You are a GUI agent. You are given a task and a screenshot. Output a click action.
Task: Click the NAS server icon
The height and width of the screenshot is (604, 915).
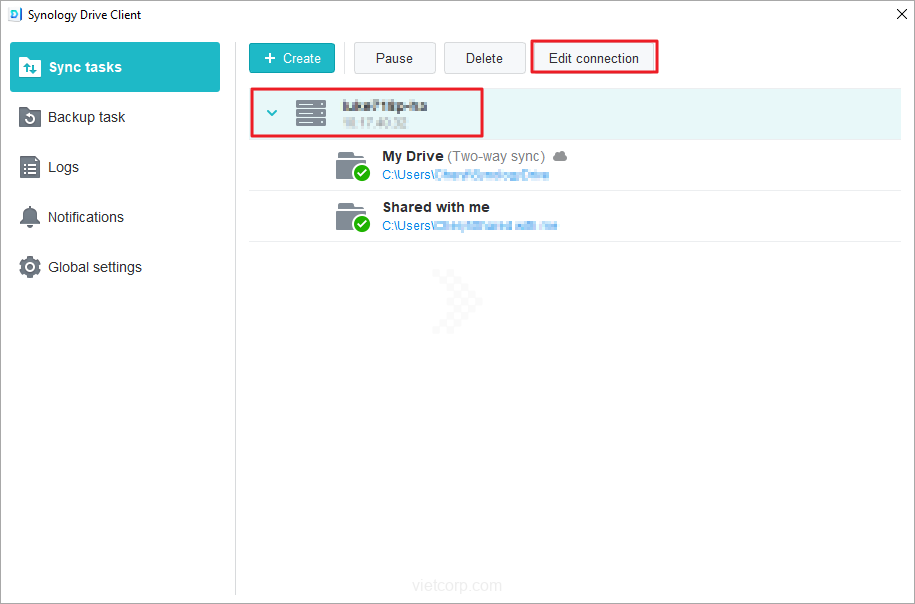click(x=311, y=113)
